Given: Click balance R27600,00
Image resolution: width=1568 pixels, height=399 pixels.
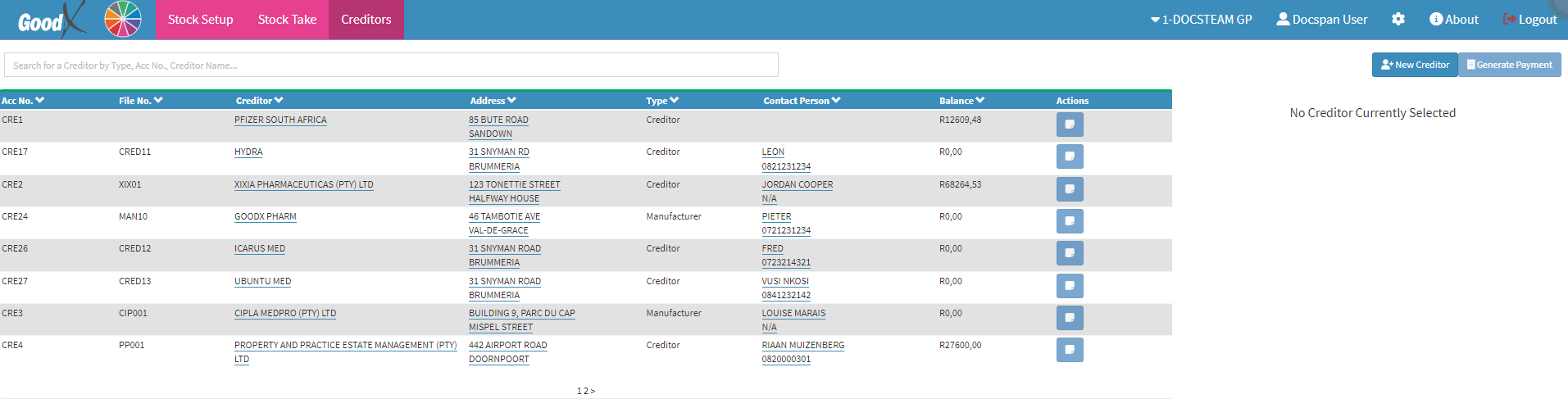Looking at the screenshot, I should pyautogui.click(x=960, y=346).
